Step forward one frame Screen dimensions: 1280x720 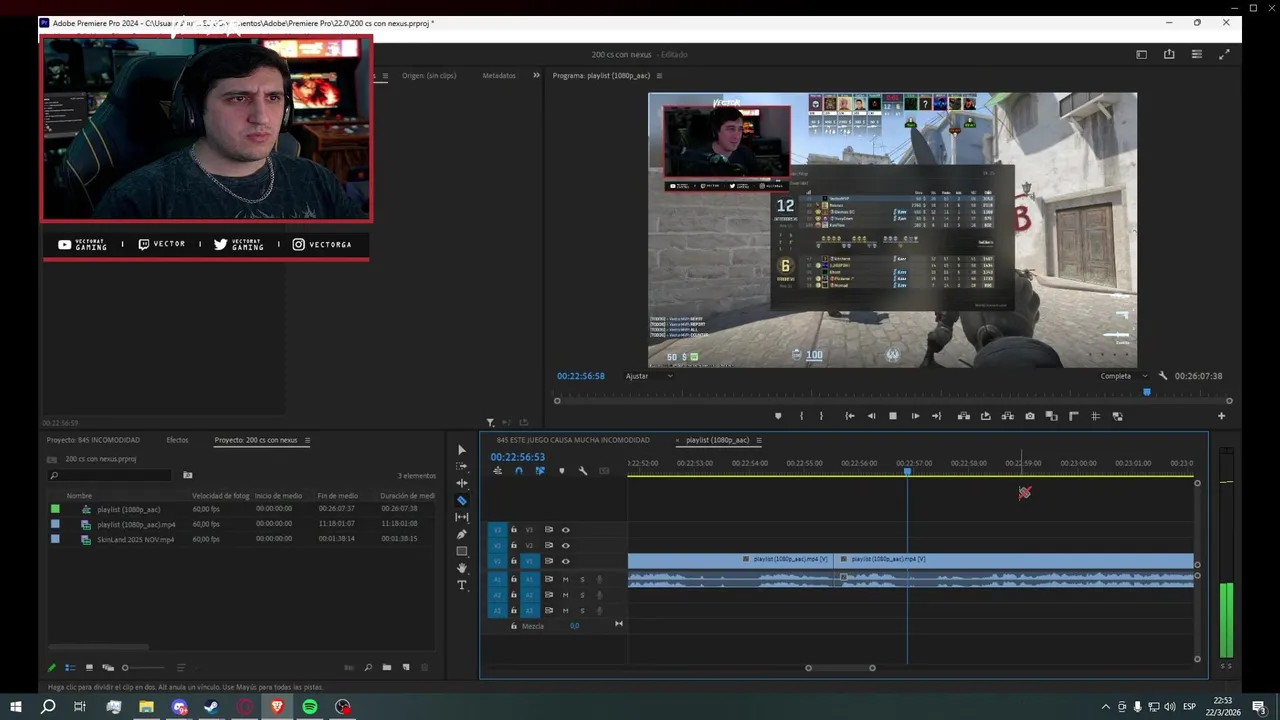tap(915, 416)
